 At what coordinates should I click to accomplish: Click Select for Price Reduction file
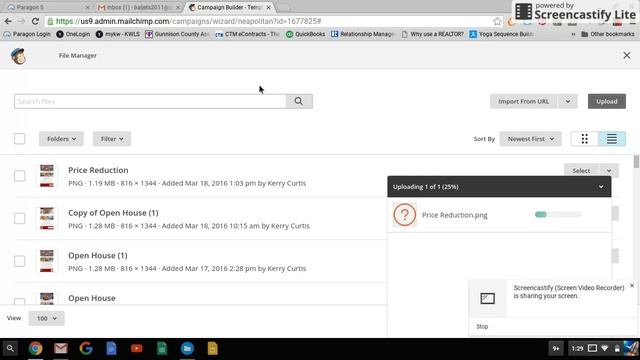coord(581,171)
